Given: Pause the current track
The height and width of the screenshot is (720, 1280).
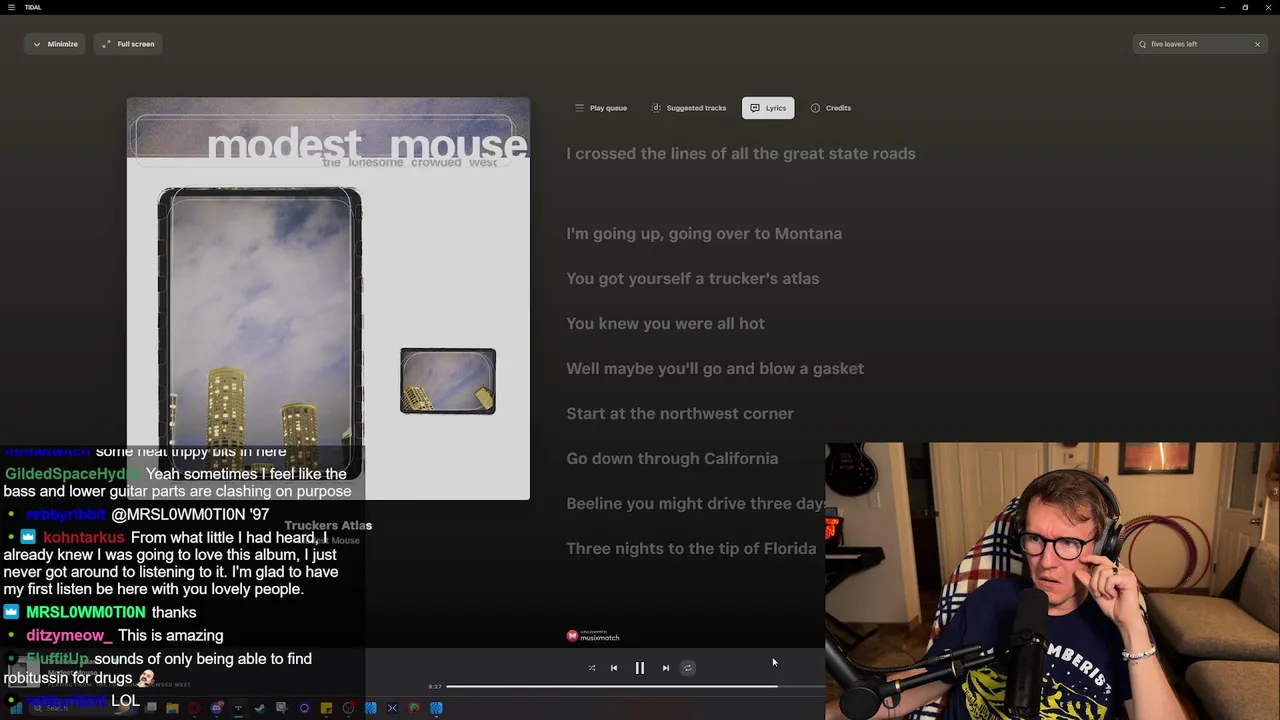Looking at the screenshot, I should point(640,668).
